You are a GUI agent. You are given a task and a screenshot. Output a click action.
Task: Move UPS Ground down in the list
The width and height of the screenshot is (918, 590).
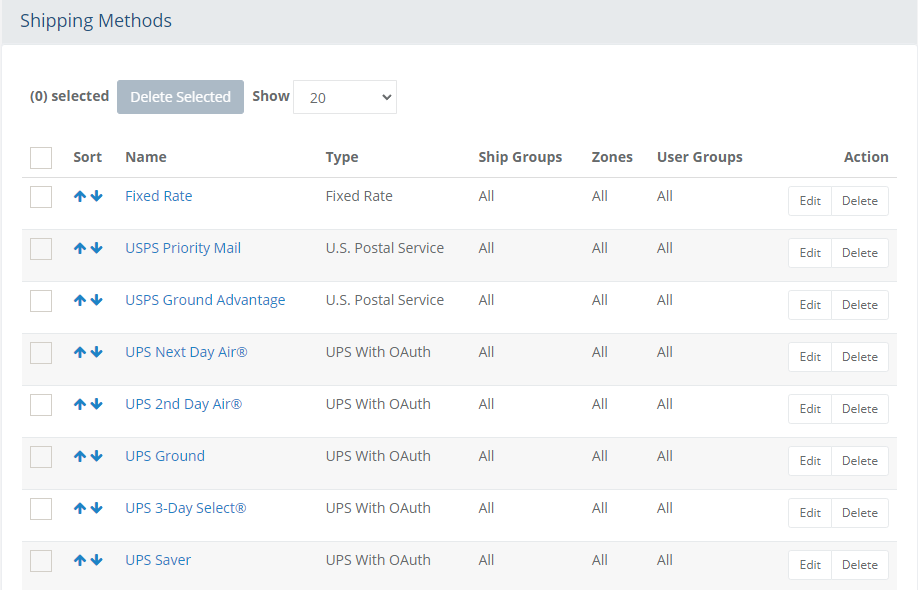click(x=97, y=457)
